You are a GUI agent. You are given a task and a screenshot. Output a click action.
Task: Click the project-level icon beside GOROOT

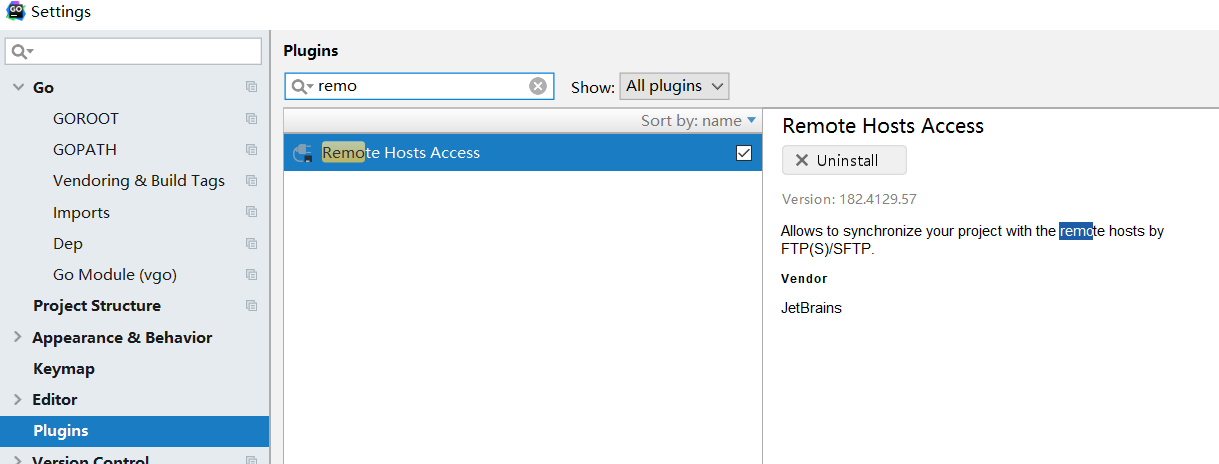click(x=251, y=119)
